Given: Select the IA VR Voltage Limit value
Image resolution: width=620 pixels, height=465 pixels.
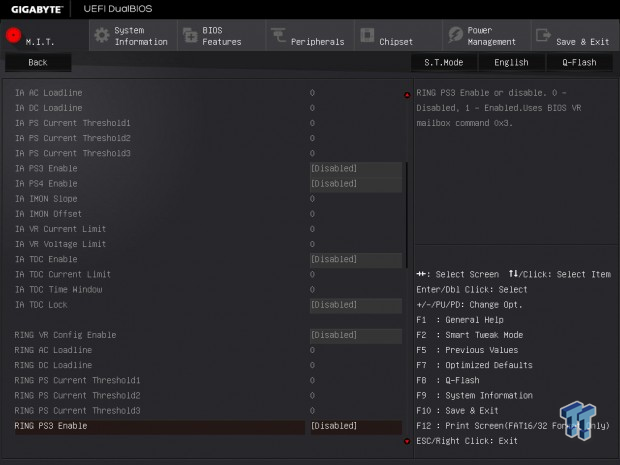Looking at the screenshot, I should tap(312, 244).
